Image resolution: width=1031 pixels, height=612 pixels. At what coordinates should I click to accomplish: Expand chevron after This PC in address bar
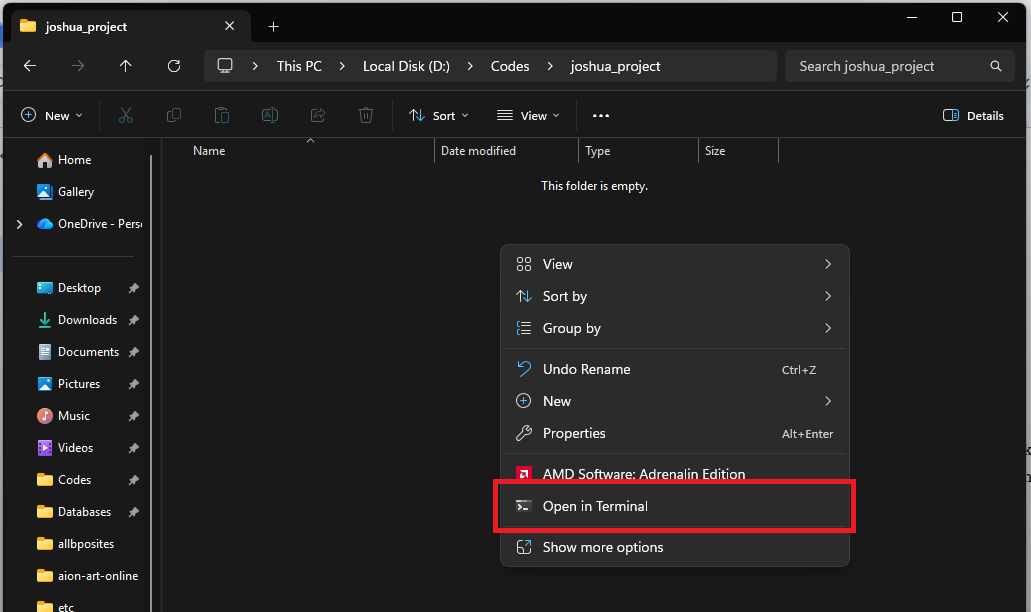[x=342, y=66]
